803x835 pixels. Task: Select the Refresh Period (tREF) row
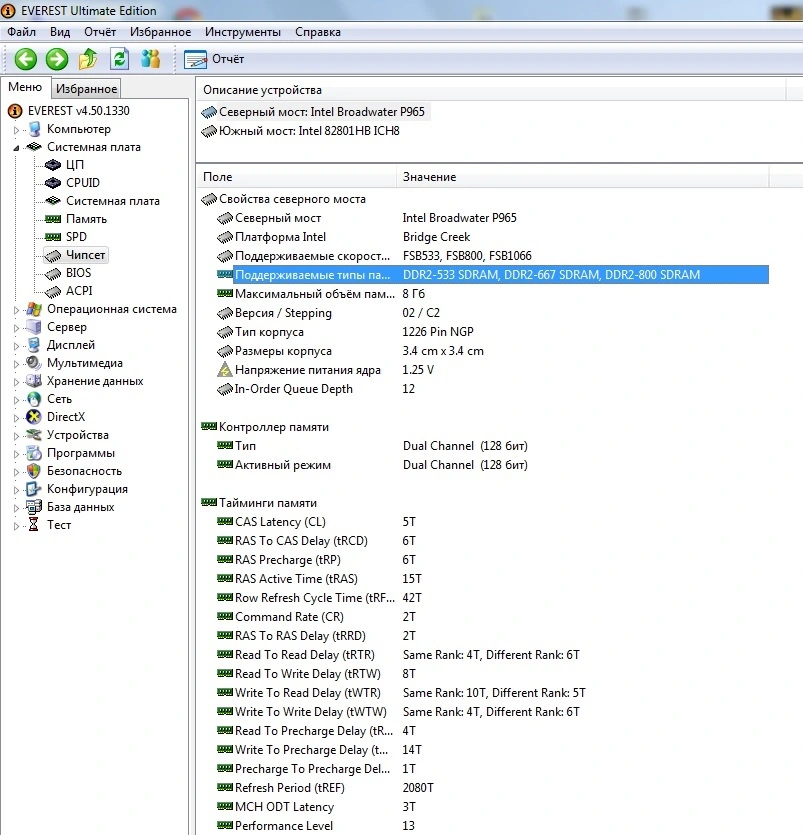(493, 788)
